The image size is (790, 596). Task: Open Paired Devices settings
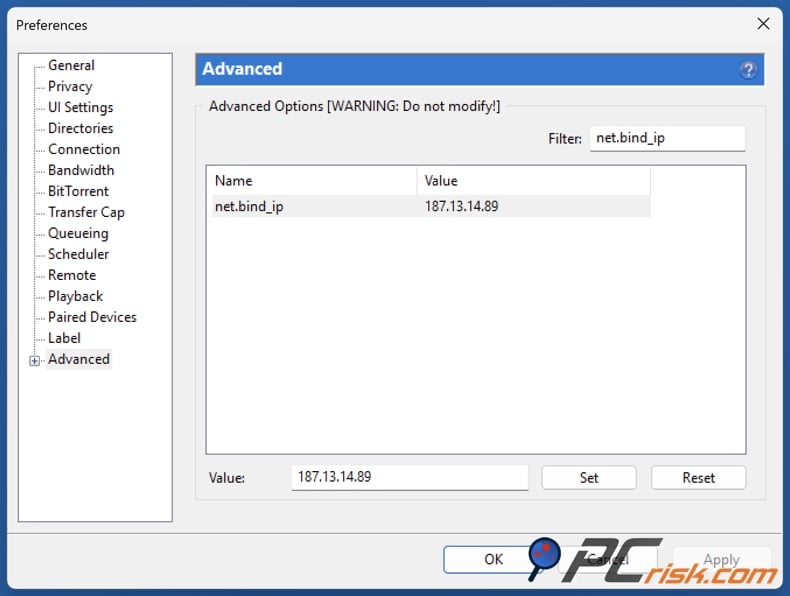92,317
